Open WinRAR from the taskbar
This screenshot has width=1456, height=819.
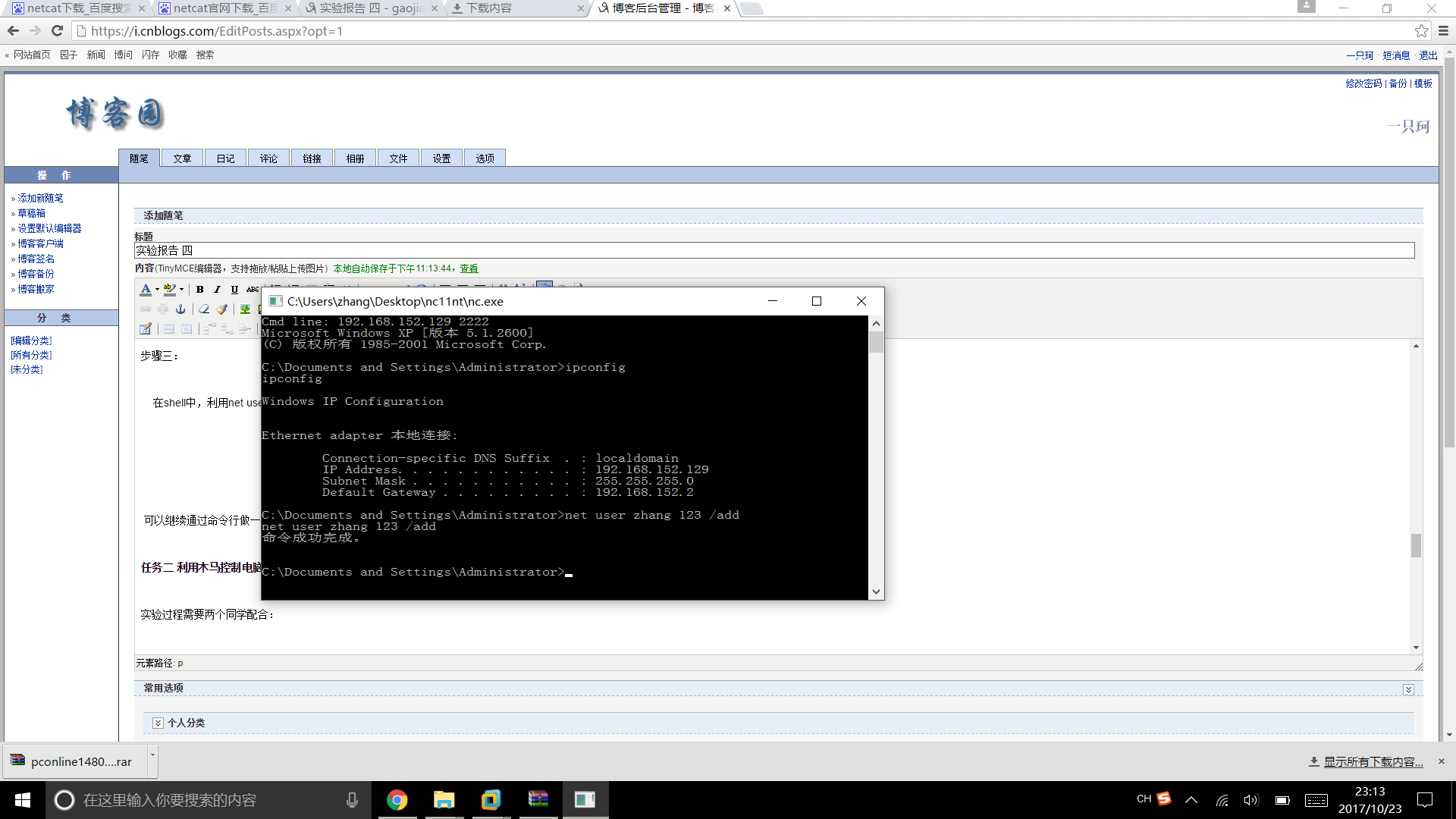(x=538, y=800)
